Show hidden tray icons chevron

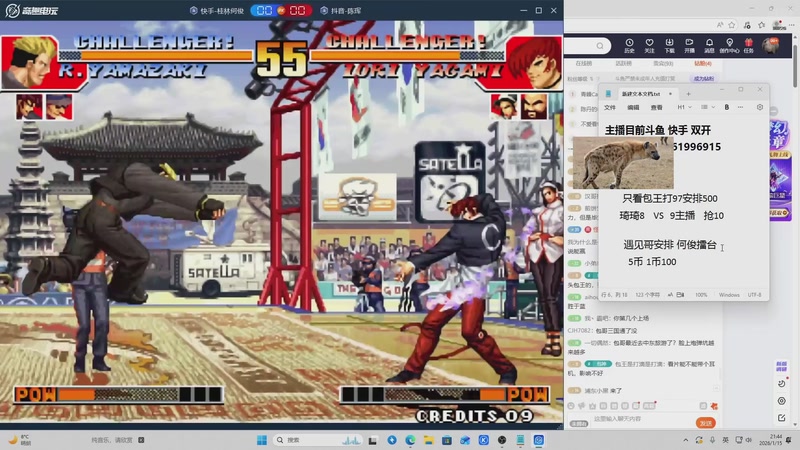click(685, 440)
